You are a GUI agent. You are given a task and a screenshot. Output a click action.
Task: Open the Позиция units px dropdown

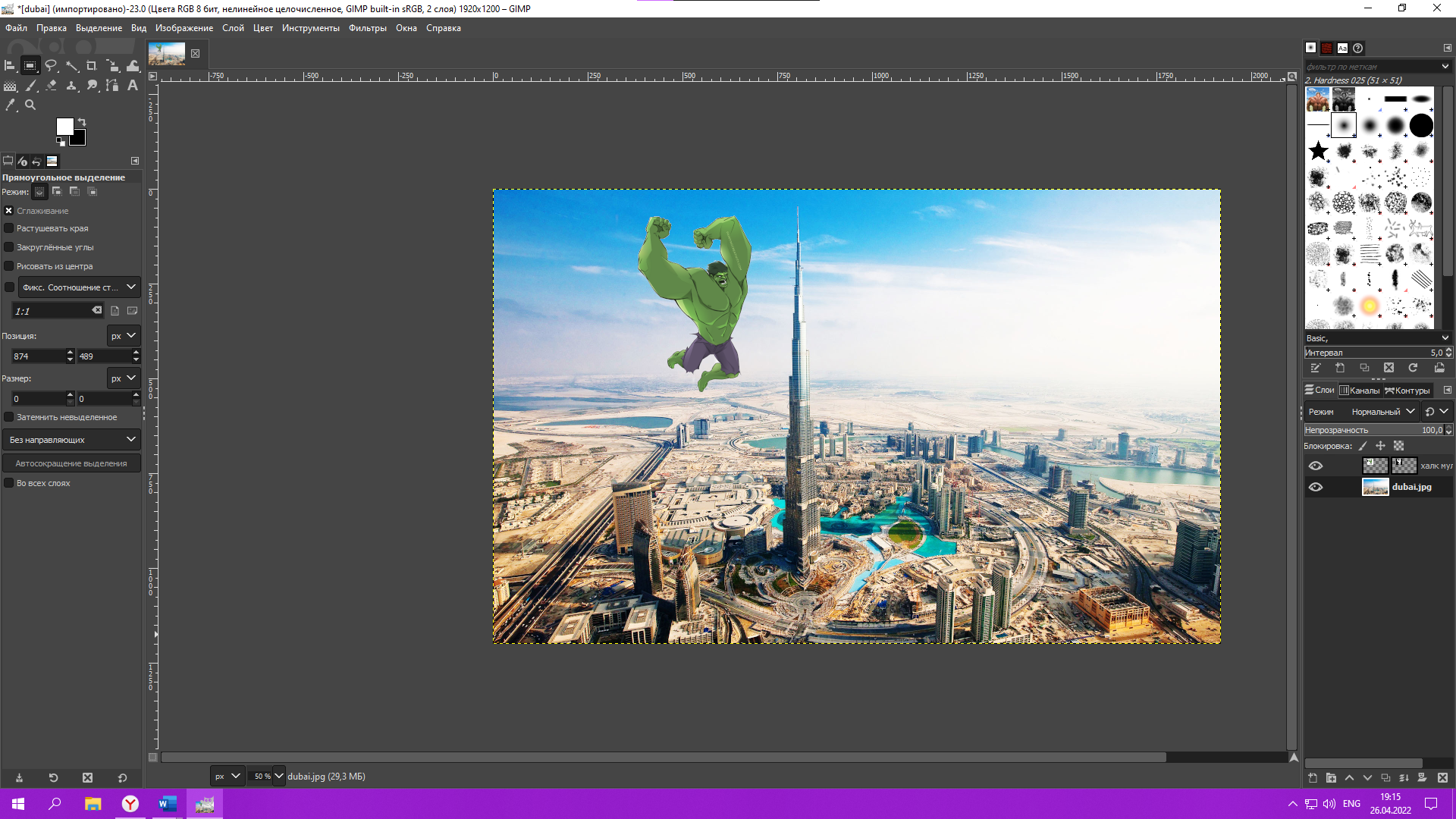click(123, 336)
